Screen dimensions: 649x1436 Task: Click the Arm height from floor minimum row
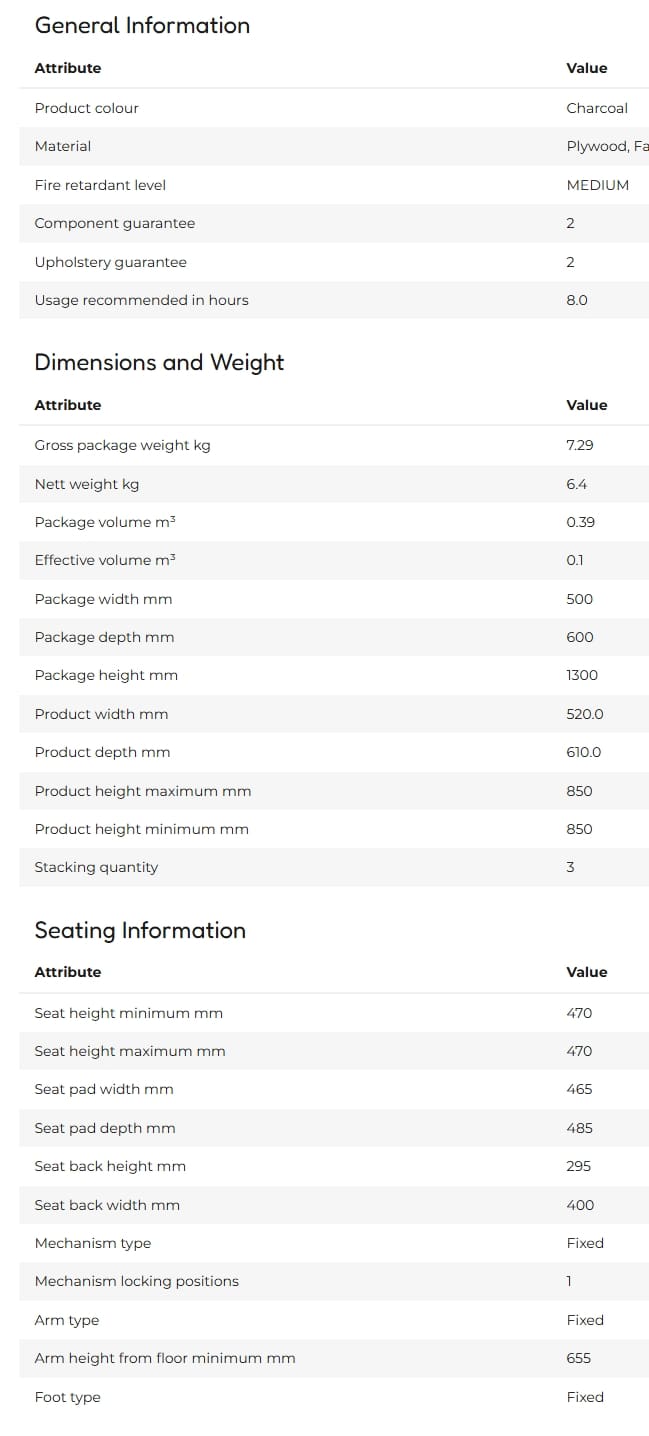334,1358
